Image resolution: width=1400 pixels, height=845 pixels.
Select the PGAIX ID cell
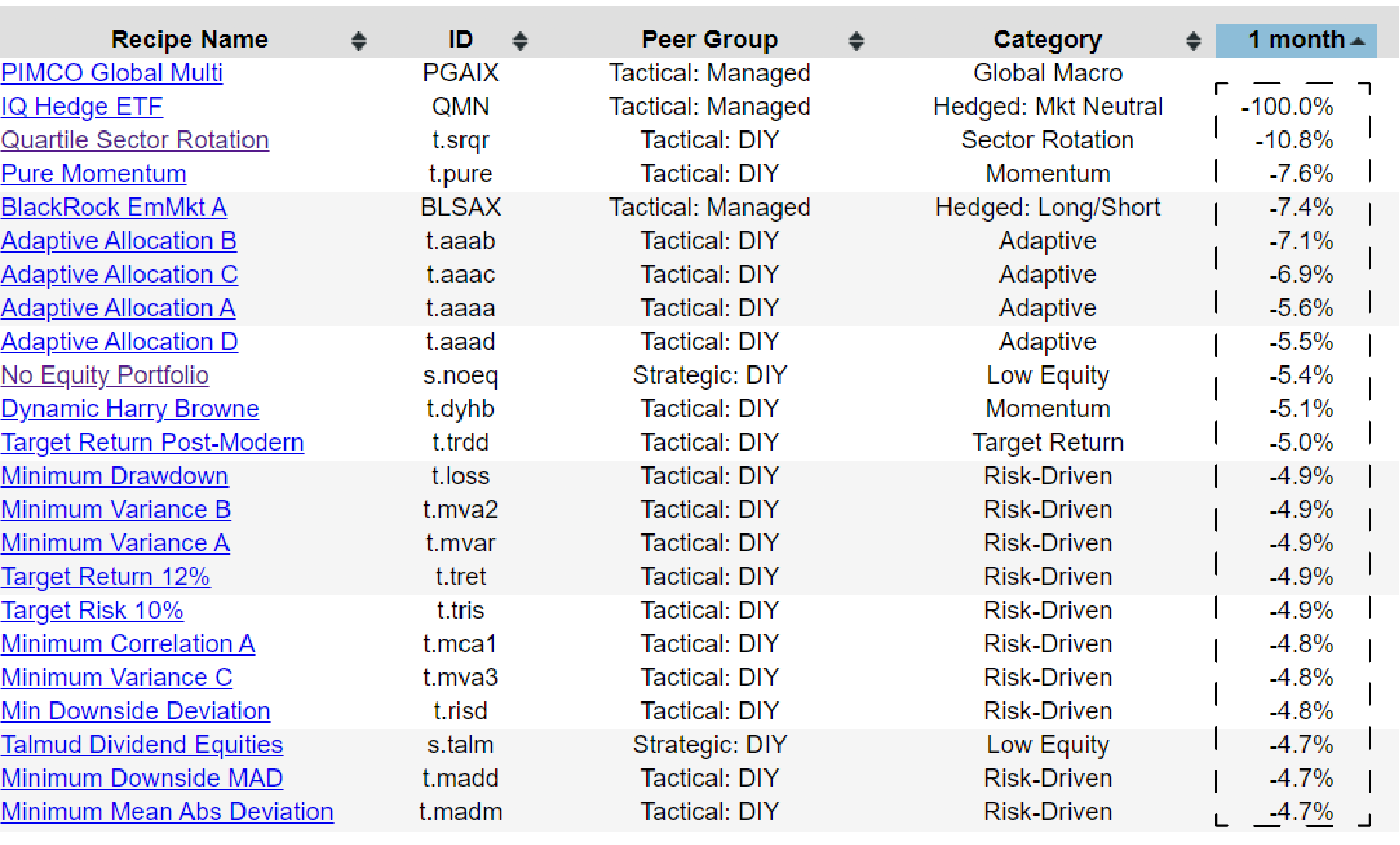pyautogui.click(x=461, y=73)
